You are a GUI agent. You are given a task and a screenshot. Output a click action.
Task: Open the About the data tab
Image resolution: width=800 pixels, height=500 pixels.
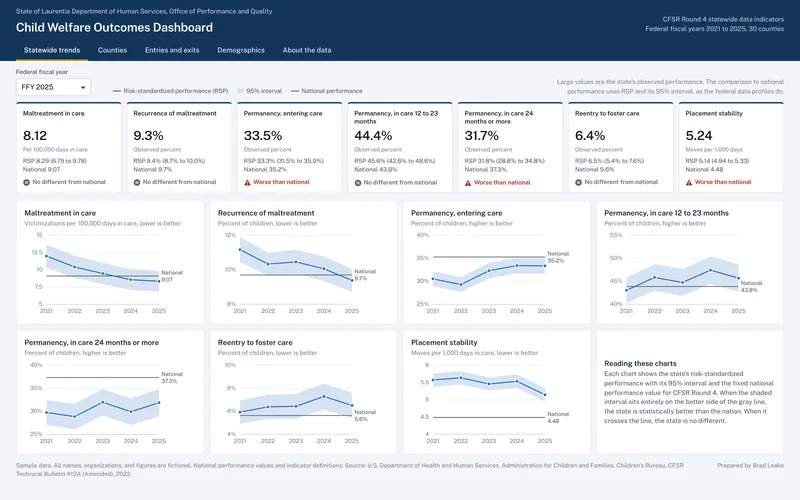click(307, 50)
